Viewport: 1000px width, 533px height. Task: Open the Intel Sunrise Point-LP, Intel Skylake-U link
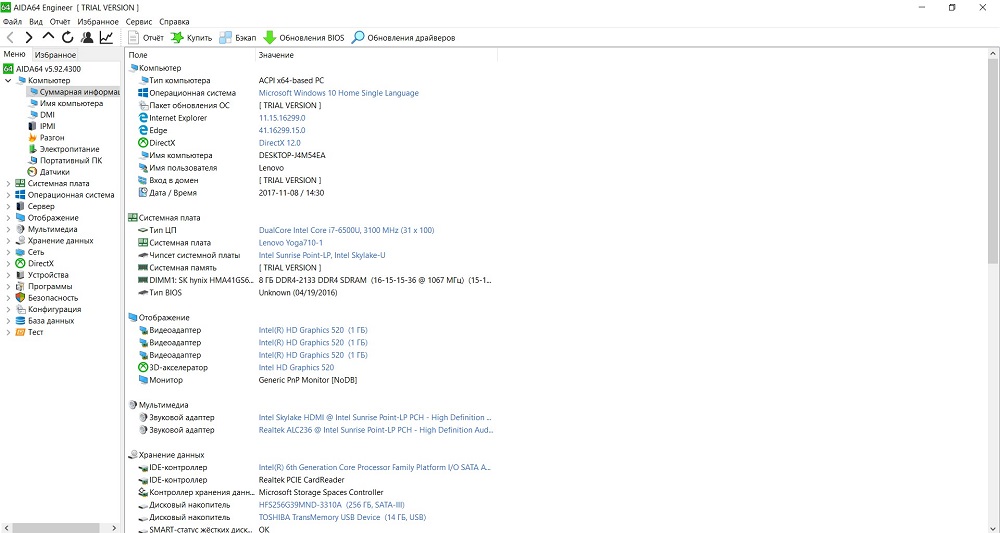coord(322,255)
